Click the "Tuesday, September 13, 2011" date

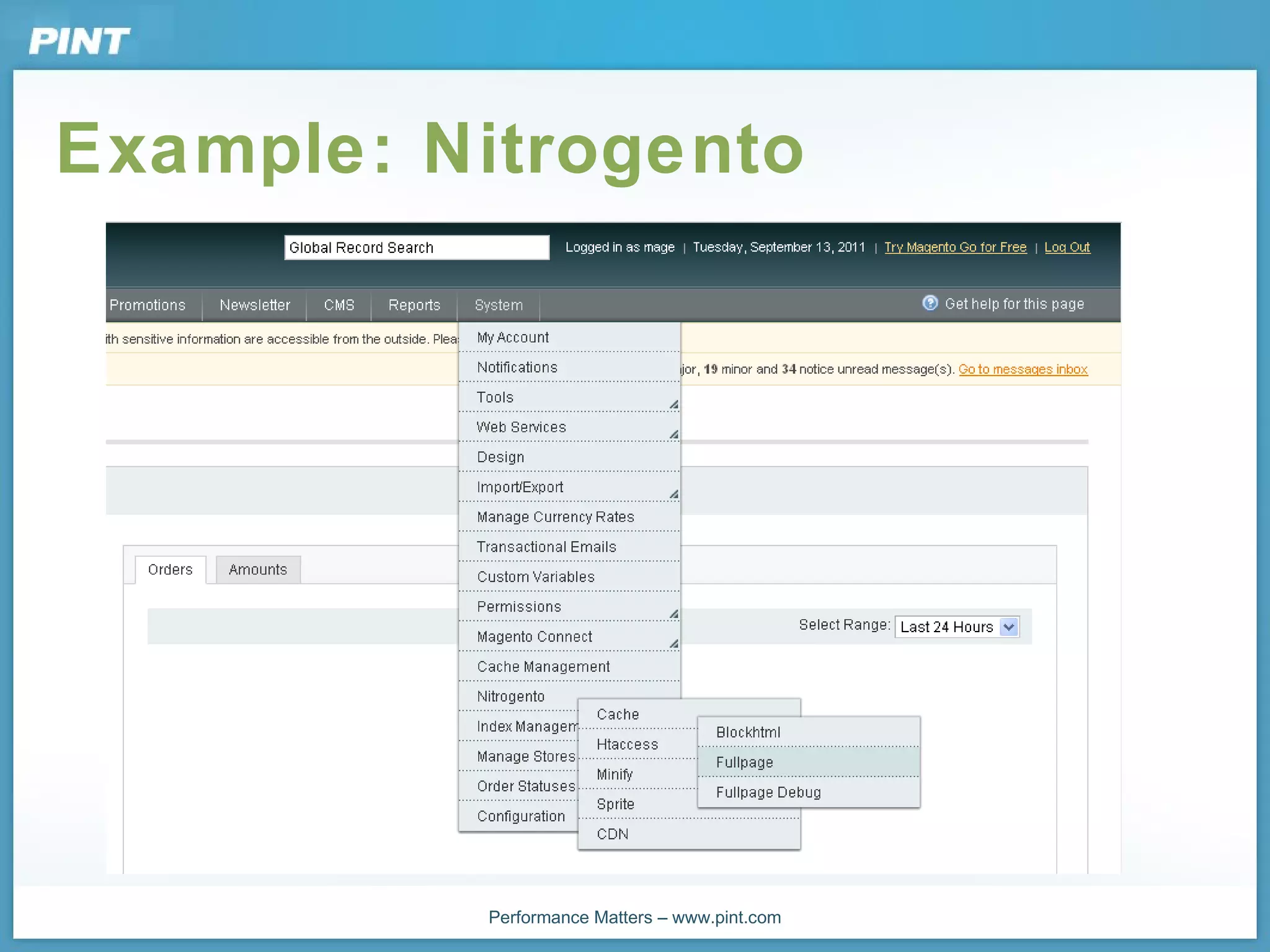(778, 247)
